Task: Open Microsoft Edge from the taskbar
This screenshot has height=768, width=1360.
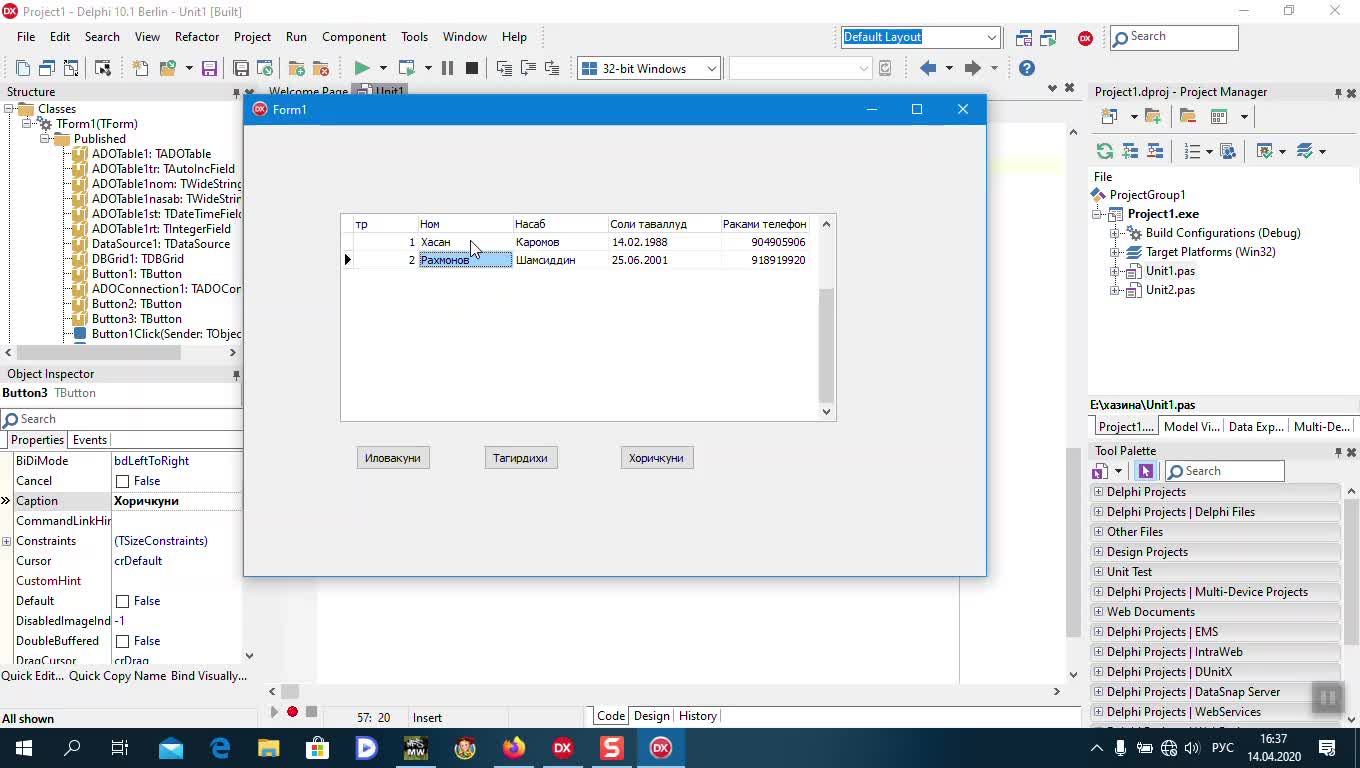Action: 220,747
